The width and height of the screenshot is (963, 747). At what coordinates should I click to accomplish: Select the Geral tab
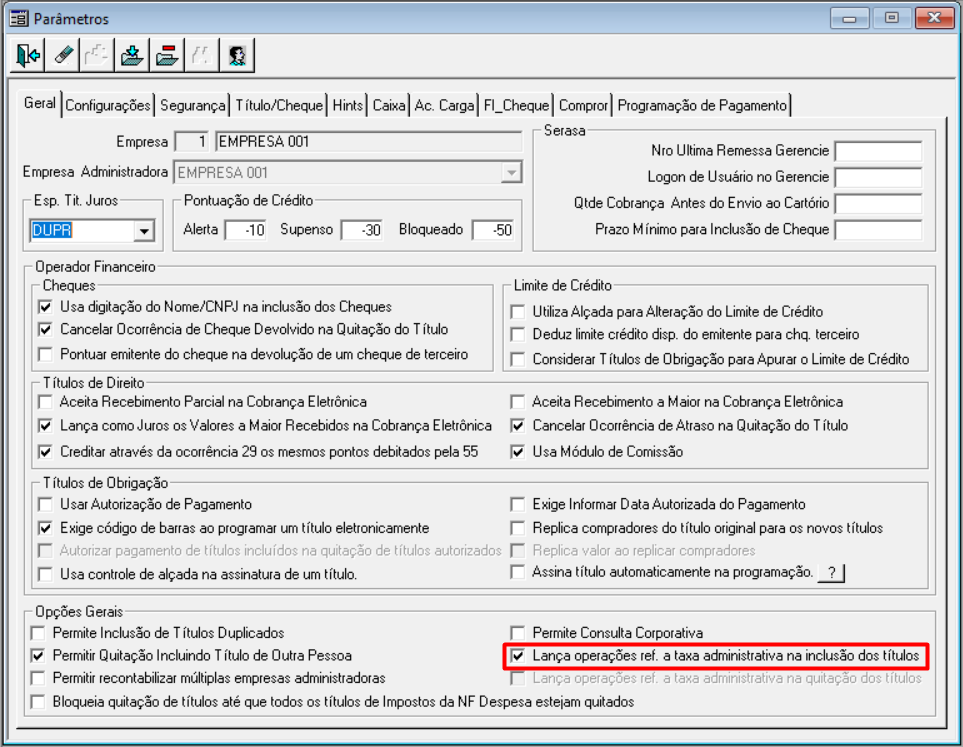[x=40, y=103]
